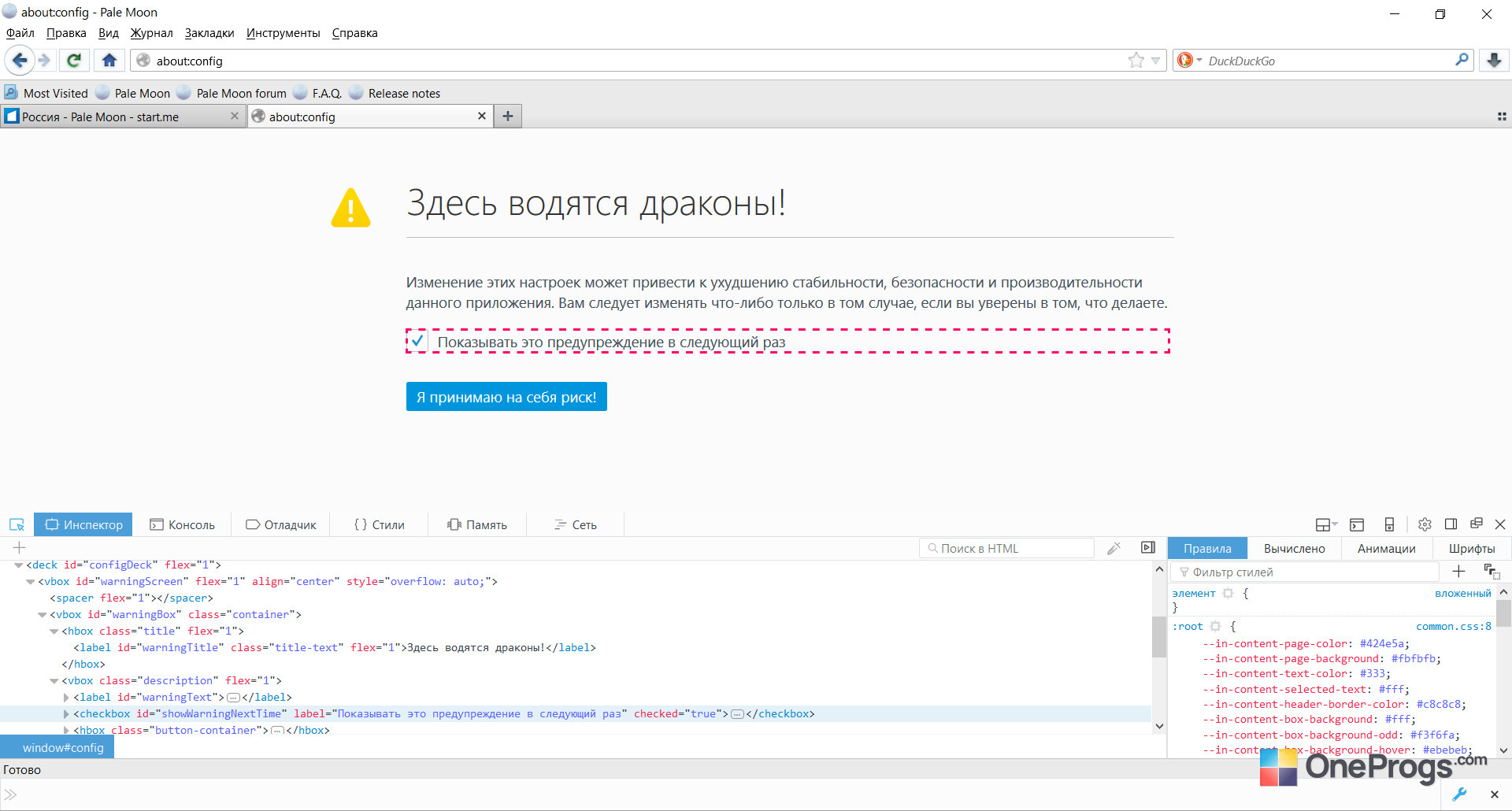Collapse the vbox warningBox node
Viewport: 1512px width, 811px height.
42,615
